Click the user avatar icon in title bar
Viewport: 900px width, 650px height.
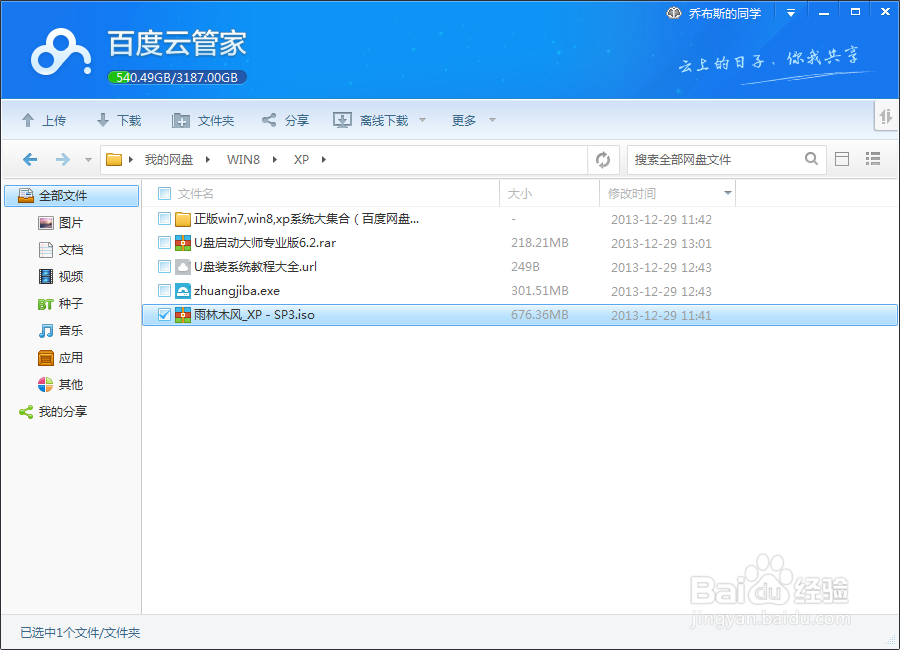[x=674, y=13]
